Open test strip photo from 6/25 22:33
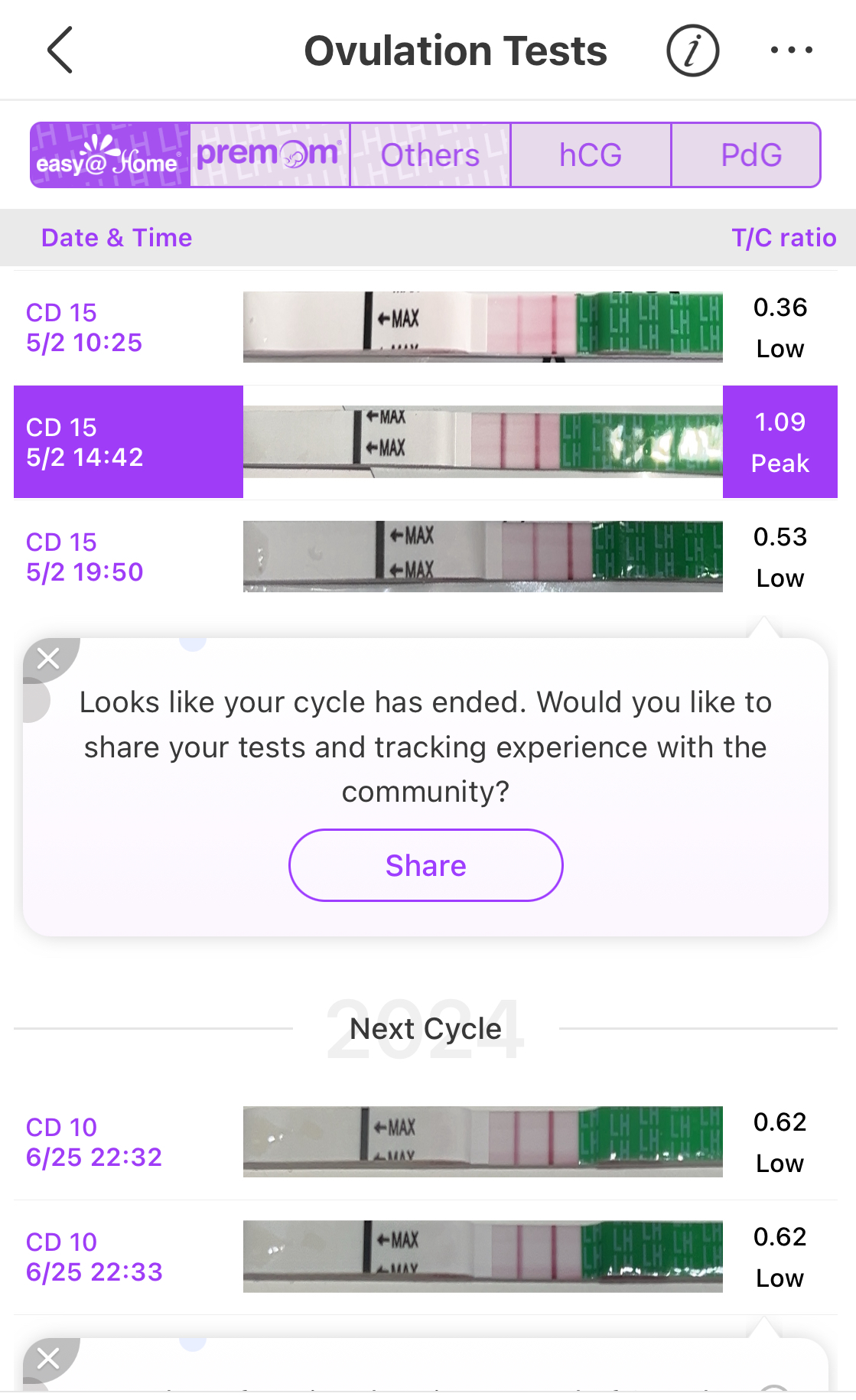This screenshot has height=1400, width=856. click(x=483, y=1256)
